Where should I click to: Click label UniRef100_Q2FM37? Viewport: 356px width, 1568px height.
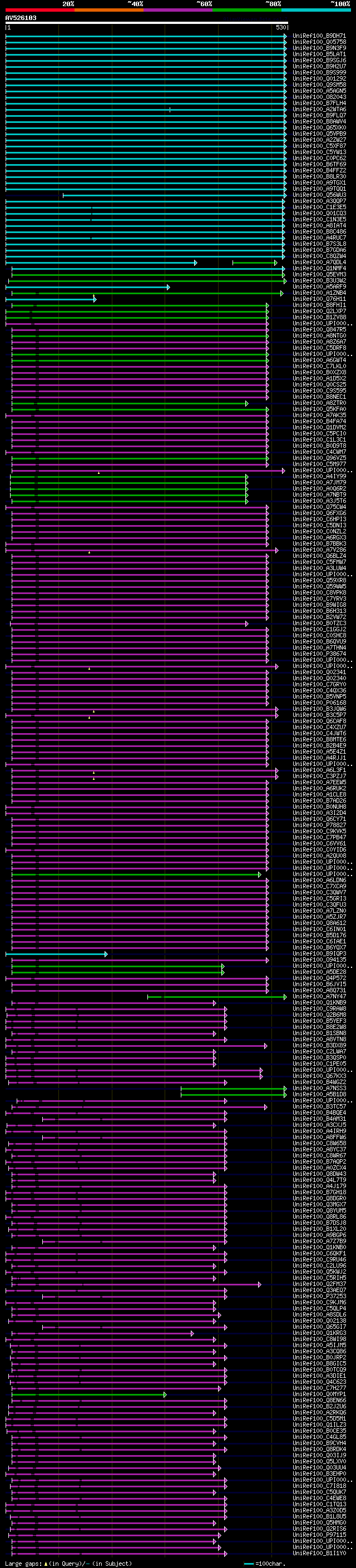click(319, 1284)
